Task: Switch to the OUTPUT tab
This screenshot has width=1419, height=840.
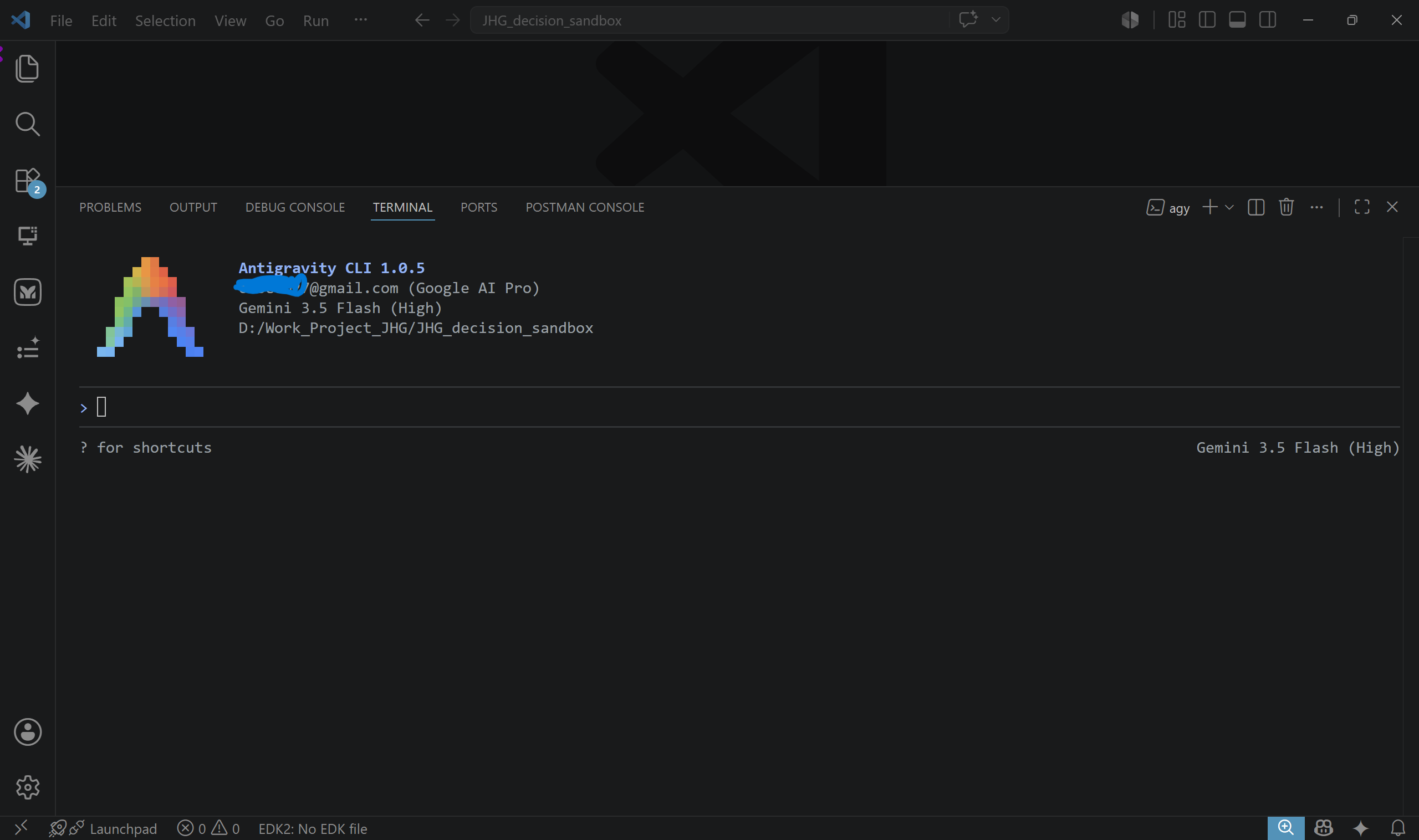Action: click(x=193, y=207)
